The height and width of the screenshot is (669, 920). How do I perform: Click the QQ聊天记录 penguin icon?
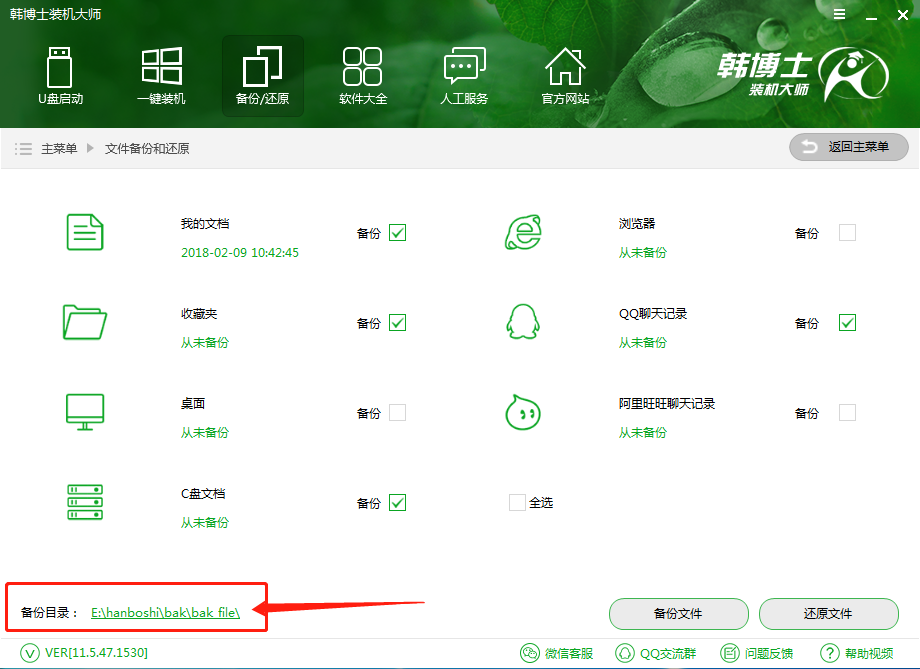(522, 322)
